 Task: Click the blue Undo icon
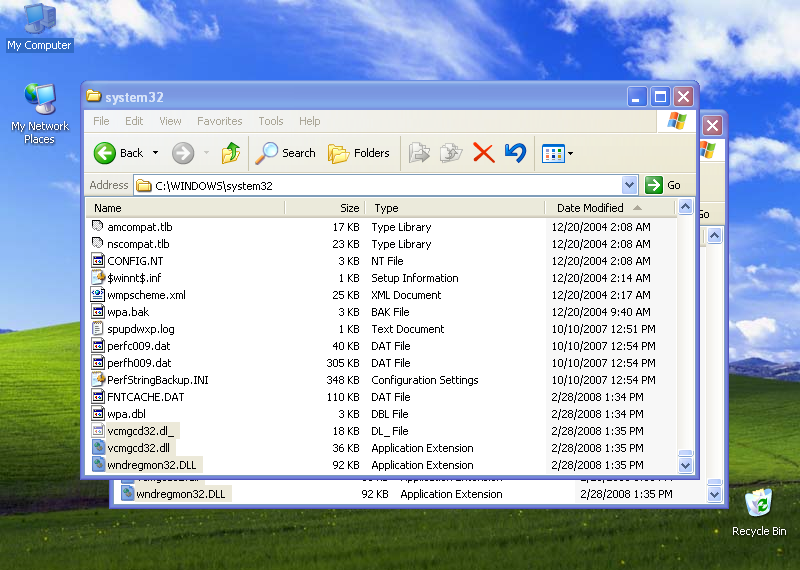[x=515, y=153]
